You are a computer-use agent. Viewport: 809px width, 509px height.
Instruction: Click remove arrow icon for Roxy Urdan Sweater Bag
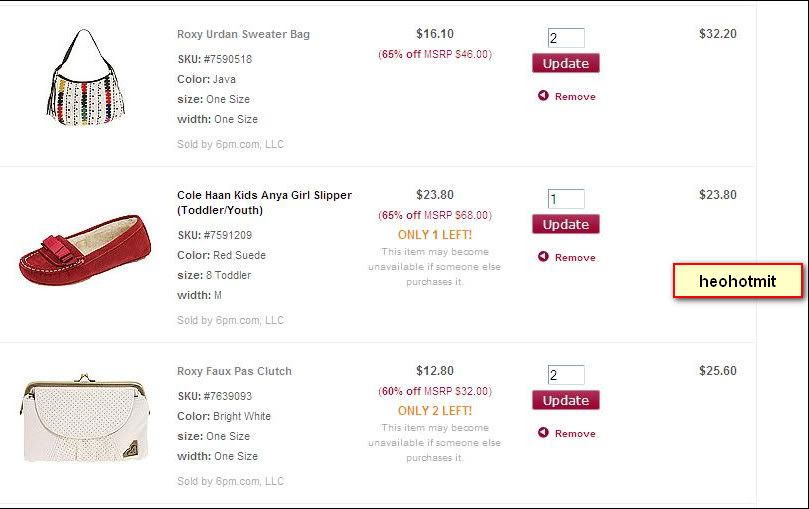coord(543,96)
